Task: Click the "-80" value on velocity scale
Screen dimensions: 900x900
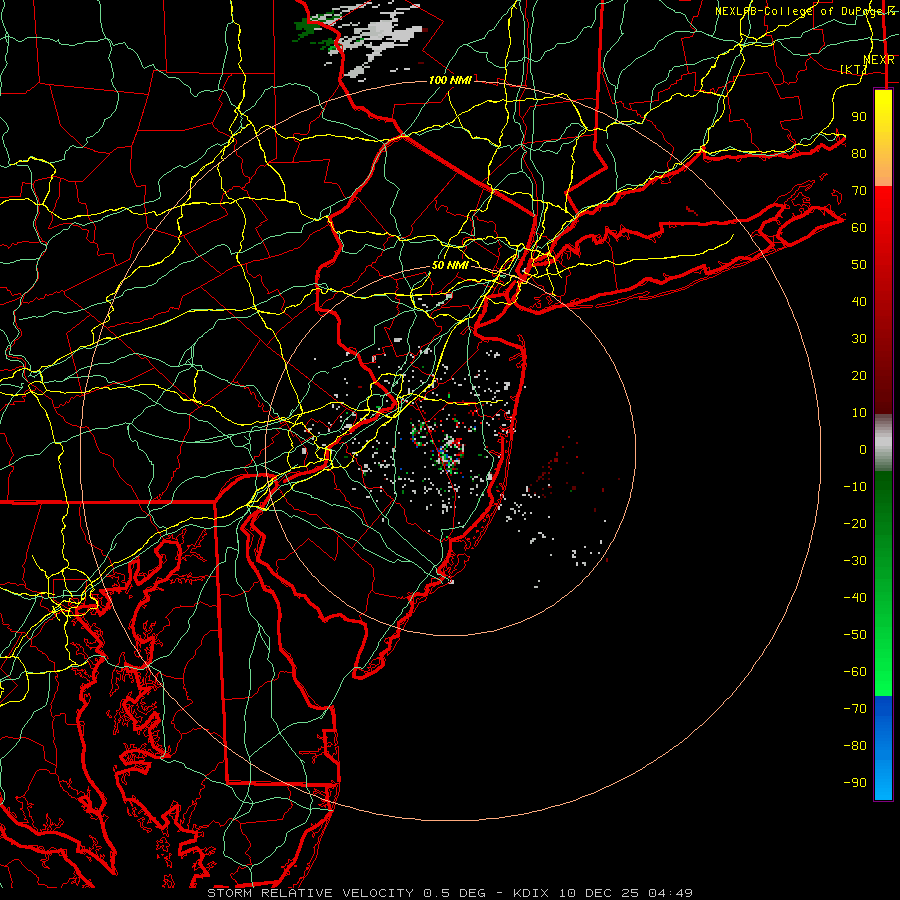Action: (x=855, y=746)
